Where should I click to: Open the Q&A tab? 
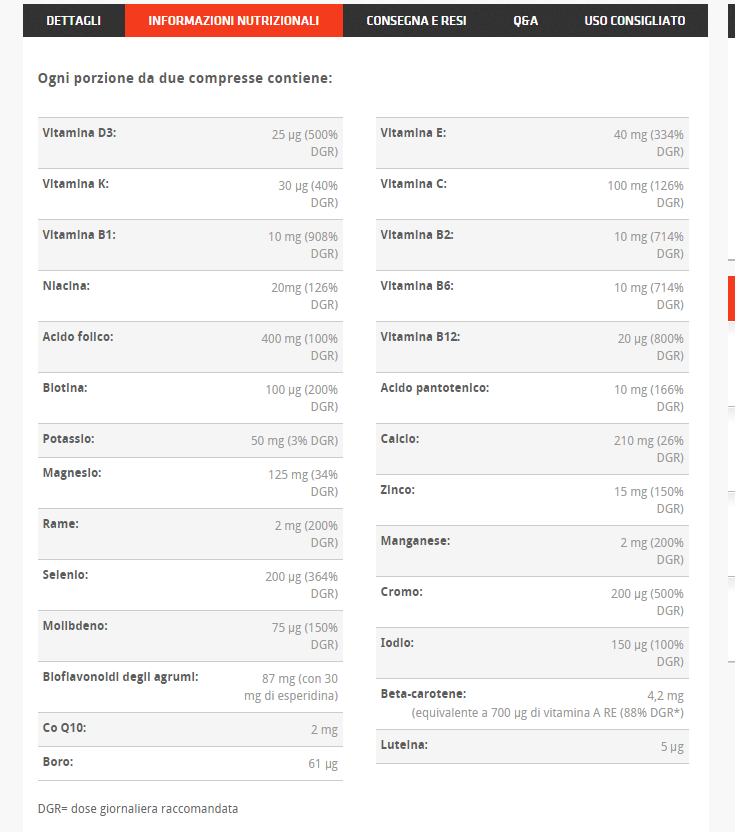tap(525, 20)
